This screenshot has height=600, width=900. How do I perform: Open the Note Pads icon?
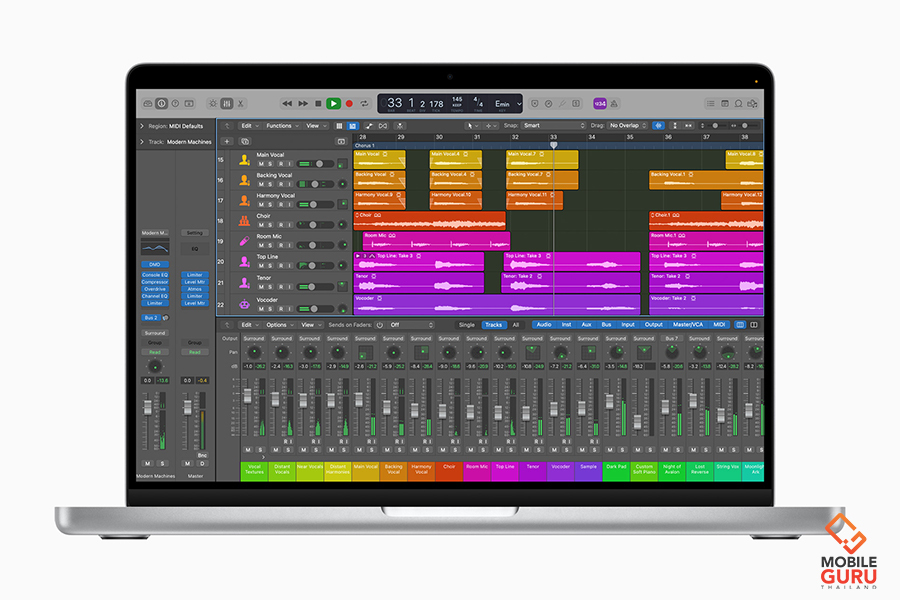725,104
